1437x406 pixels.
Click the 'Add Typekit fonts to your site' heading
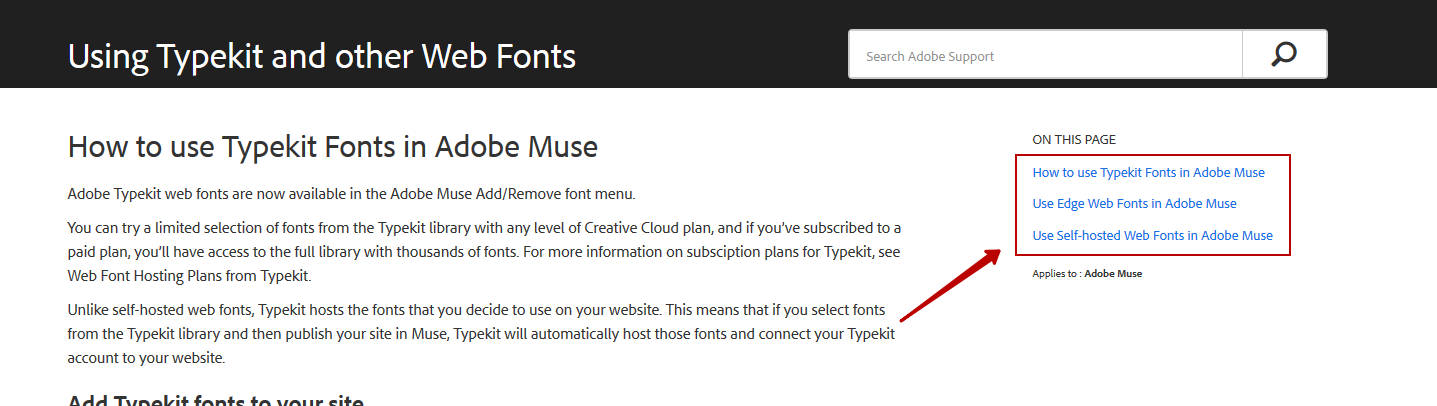215,400
